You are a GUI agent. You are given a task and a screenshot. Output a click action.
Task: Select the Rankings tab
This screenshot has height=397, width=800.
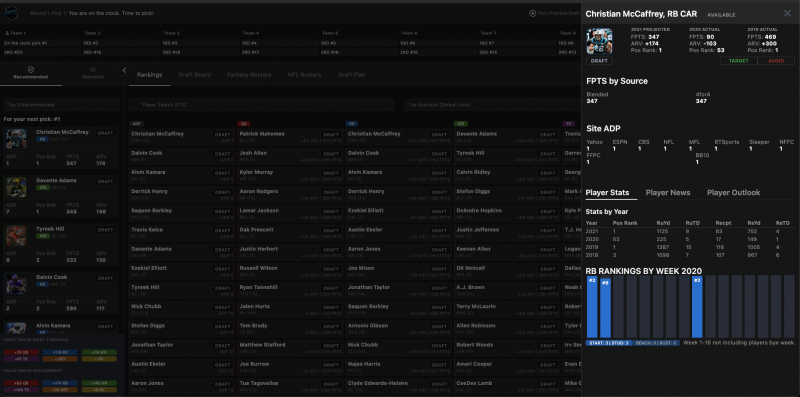coord(149,75)
